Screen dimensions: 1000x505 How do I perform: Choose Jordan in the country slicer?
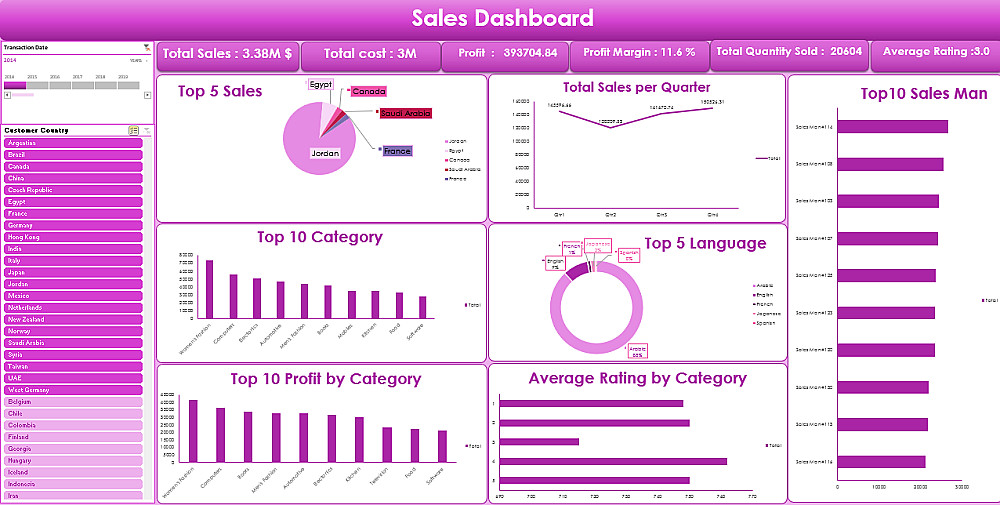(x=73, y=284)
